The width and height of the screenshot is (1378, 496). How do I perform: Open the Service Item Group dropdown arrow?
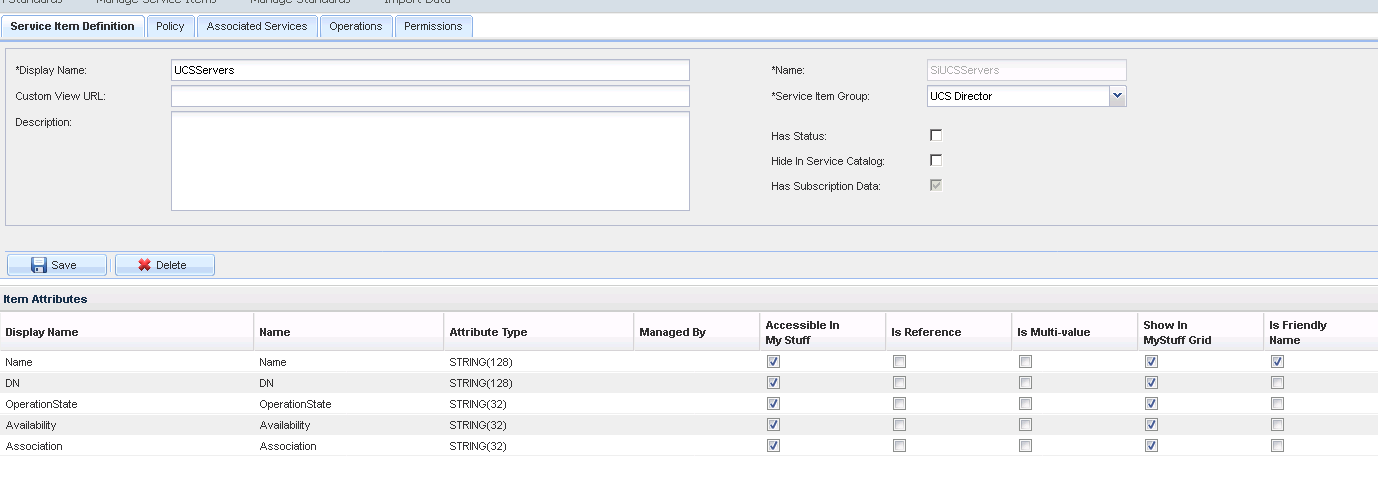point(1118,96)
